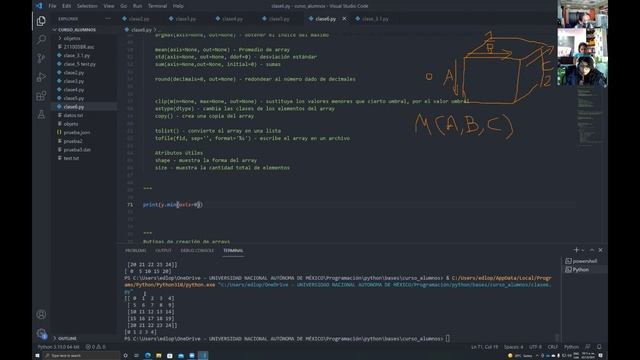Select the TERMINAL panel tab
This screenshot has width=640, height=360.
coord(233,250)
